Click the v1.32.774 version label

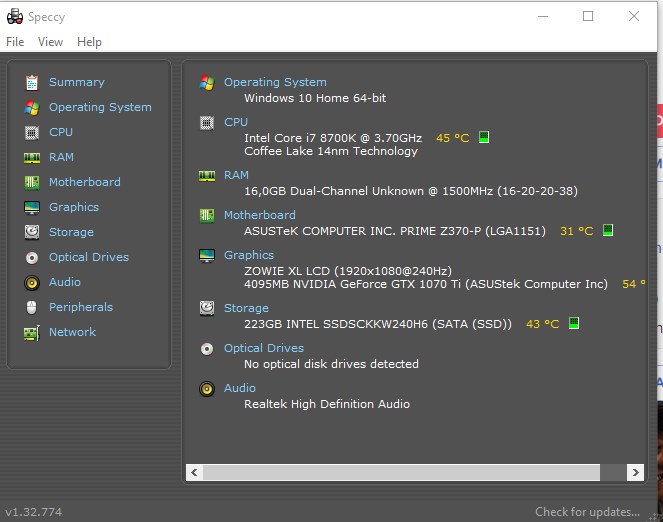(x=33, y=512)
